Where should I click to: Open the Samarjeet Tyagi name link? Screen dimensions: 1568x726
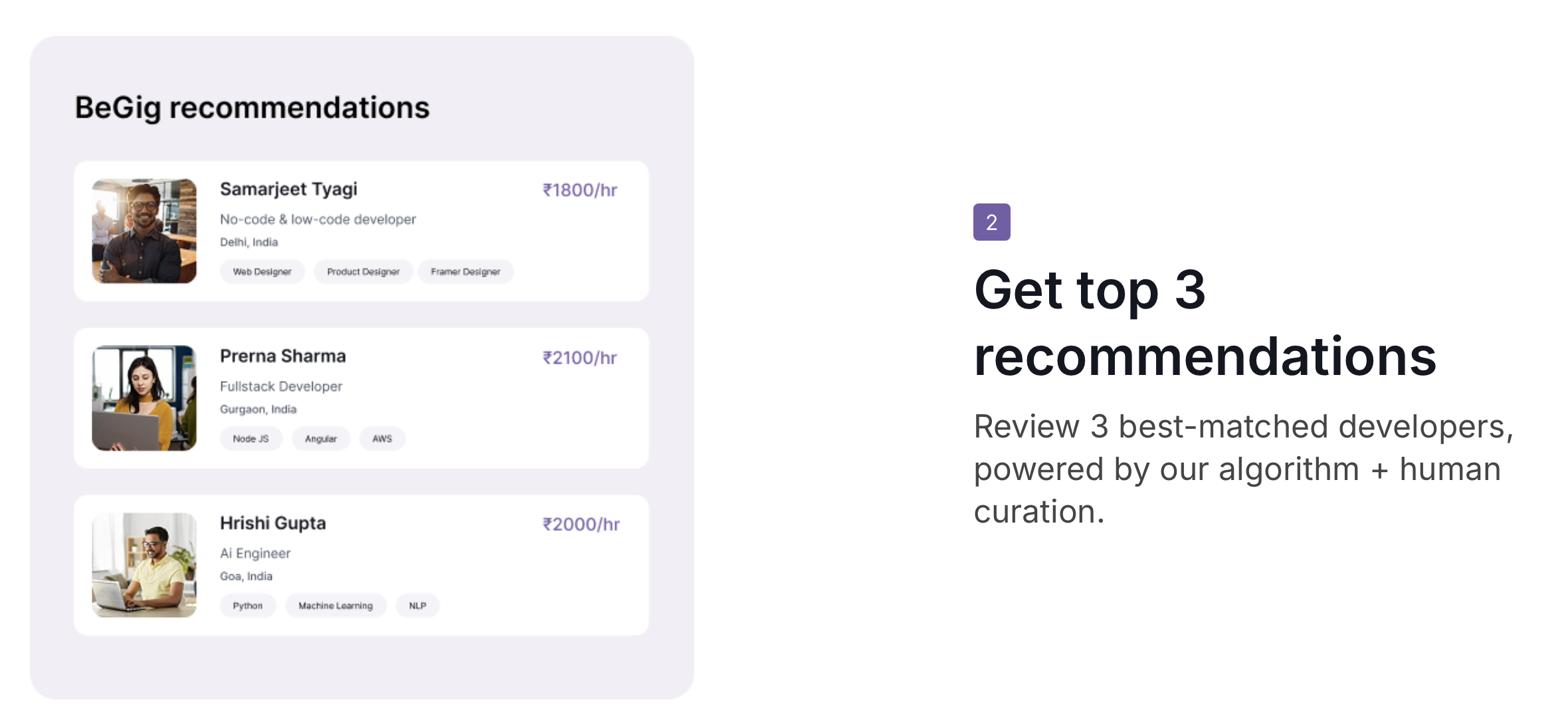coord(288,189)
